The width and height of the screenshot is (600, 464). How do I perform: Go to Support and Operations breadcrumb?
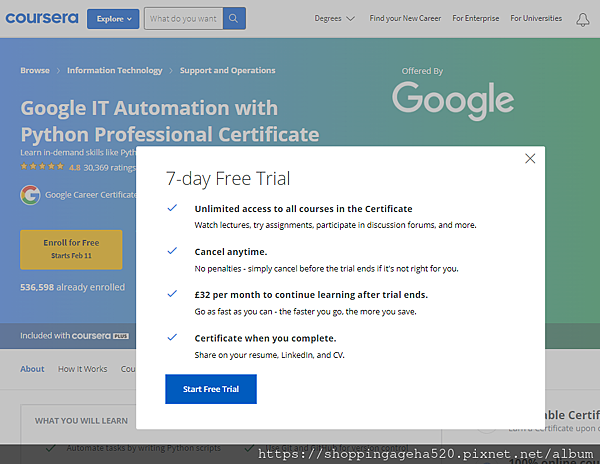click(x=228, y=70)
